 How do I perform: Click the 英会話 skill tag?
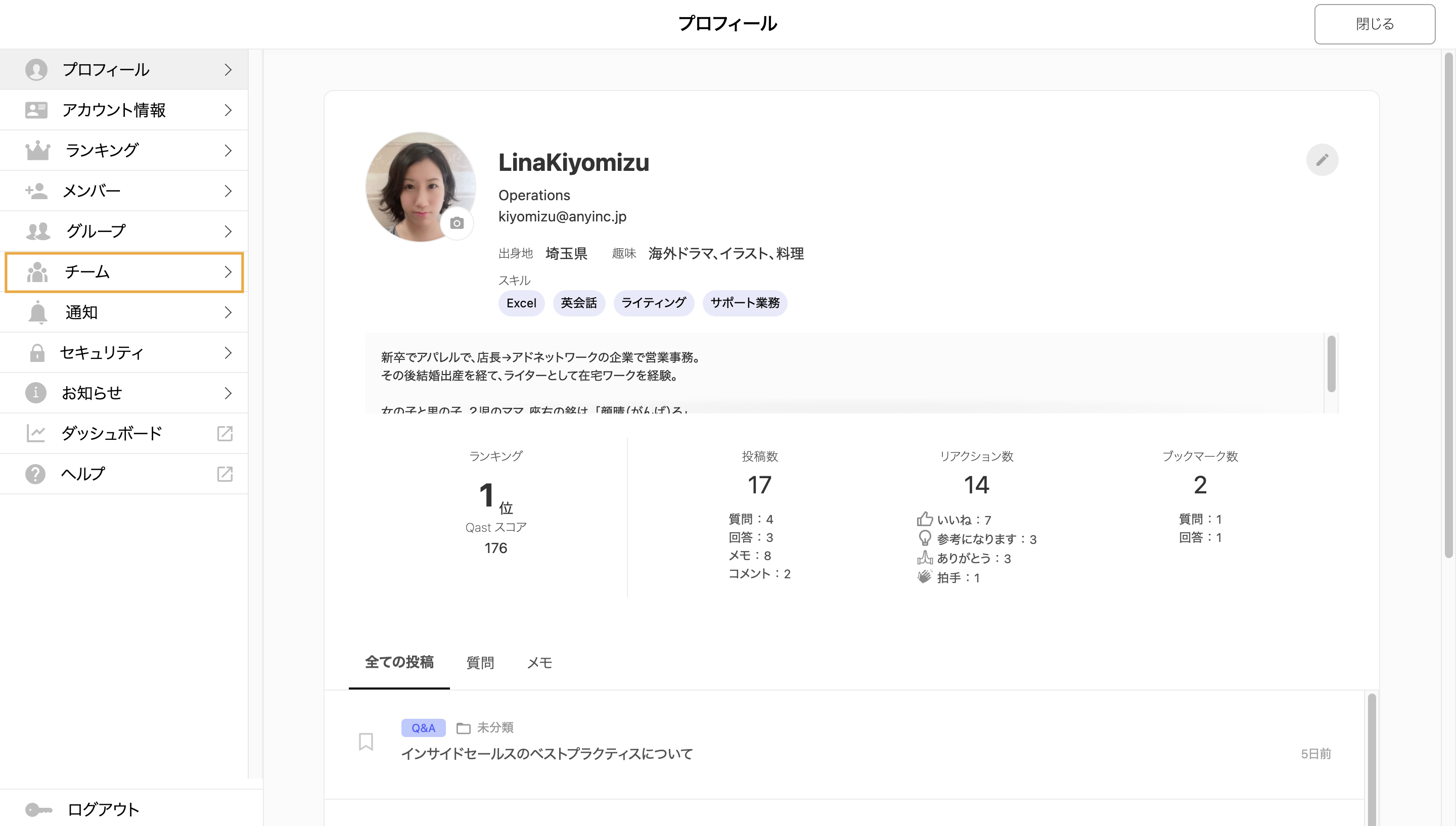(x=578, y=303)
